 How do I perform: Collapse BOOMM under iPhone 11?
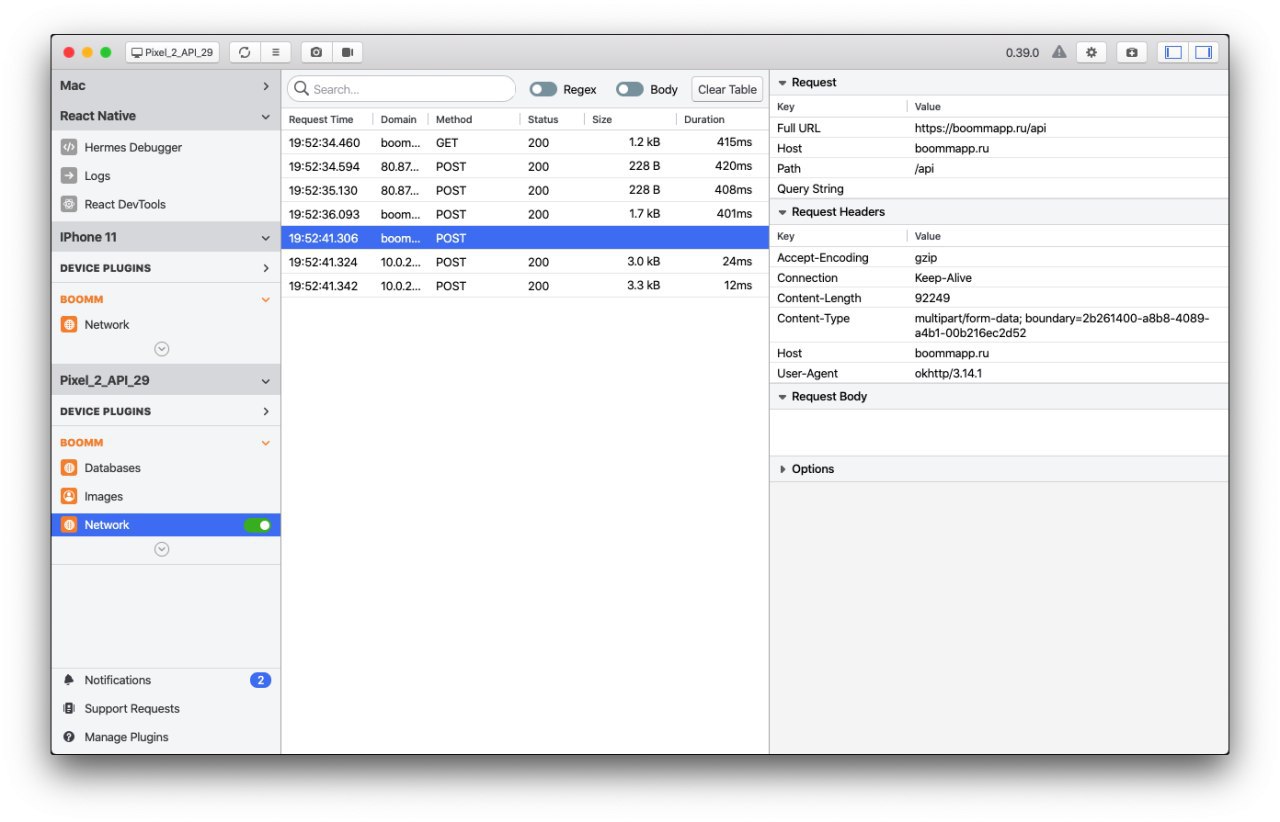pyautogui.click(x=266, y=299)
